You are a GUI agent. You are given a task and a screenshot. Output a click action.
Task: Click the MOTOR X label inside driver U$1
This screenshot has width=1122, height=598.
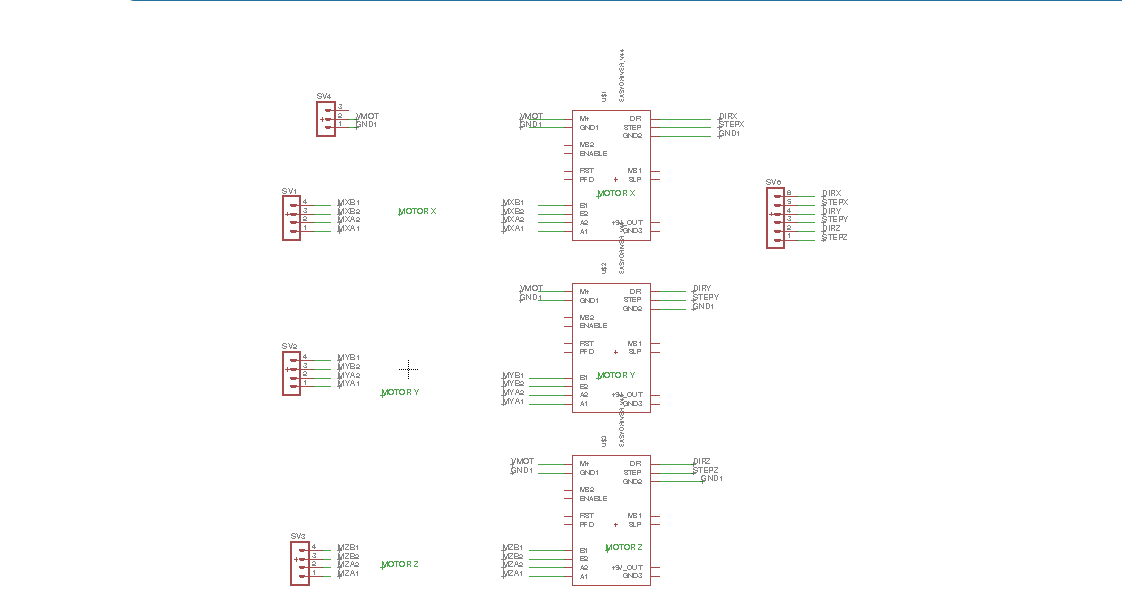coord(616,194)
